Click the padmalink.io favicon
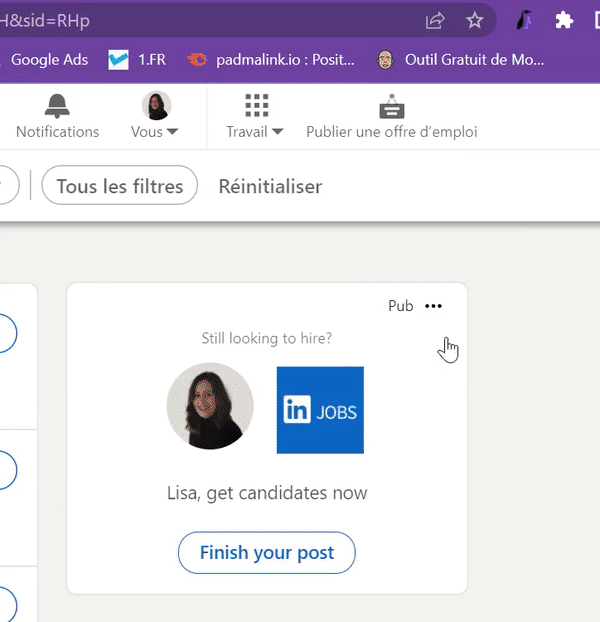The height and width of the screenshot is (622, 600). click(x=197, y=60)
